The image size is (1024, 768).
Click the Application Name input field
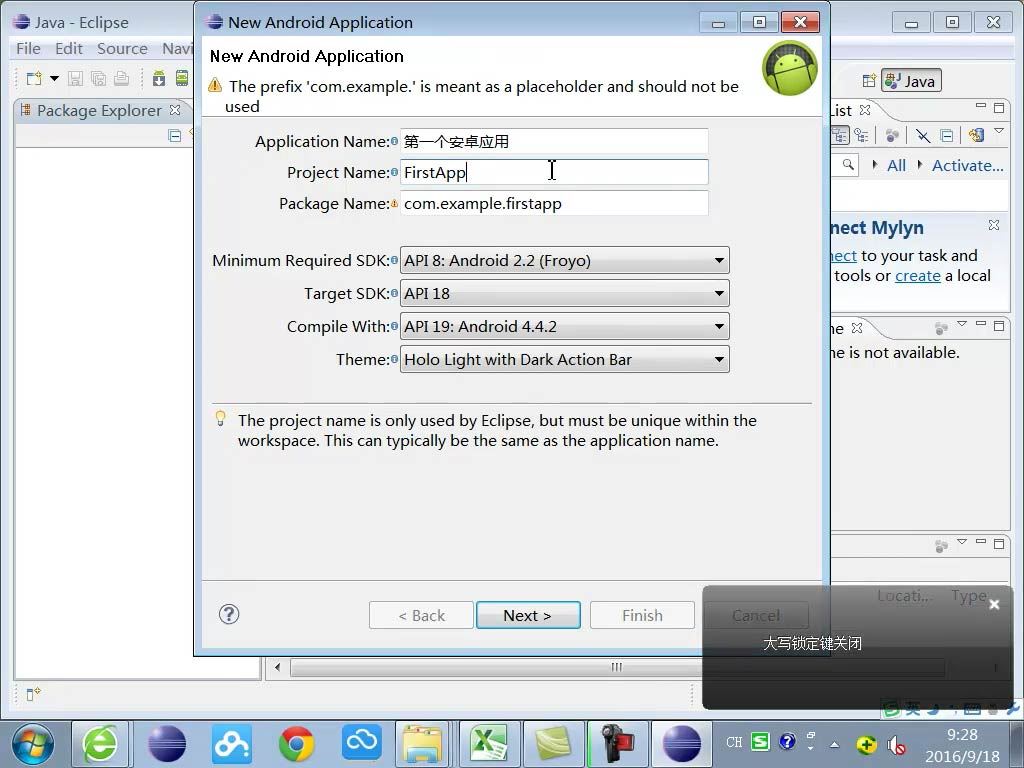pos(554,142)
